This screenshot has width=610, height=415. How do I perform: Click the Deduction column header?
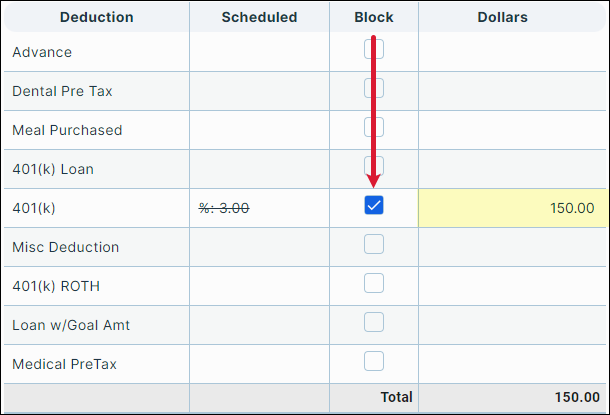pos(95,17)
